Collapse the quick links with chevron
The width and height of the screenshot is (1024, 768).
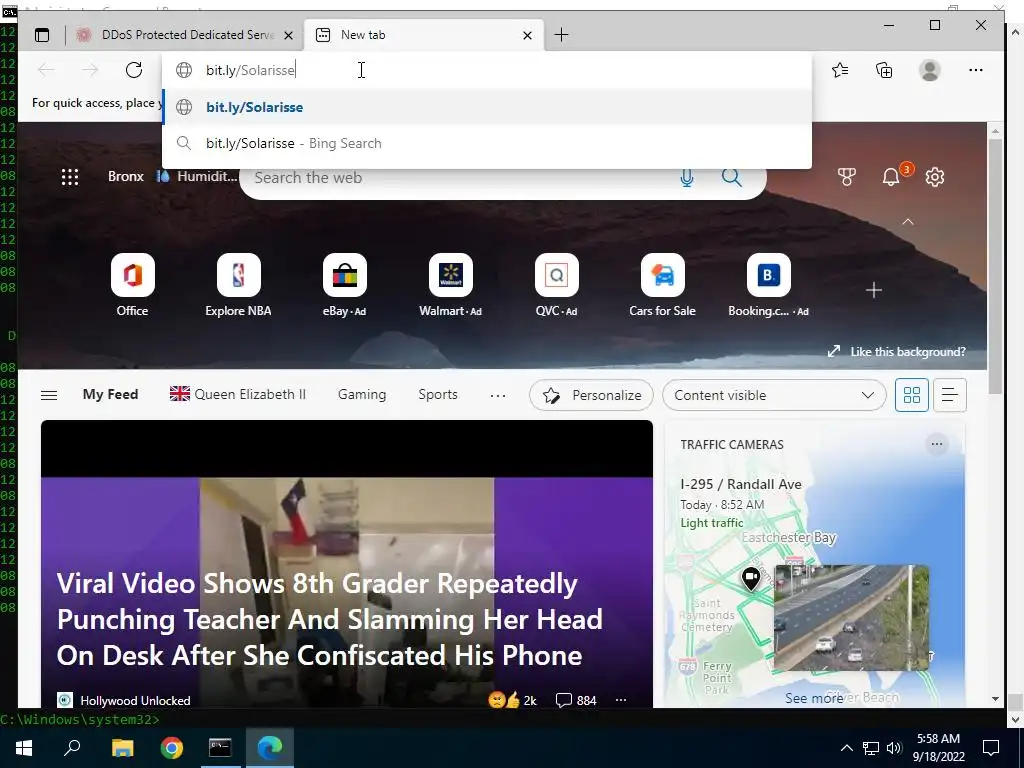(908, 222)
